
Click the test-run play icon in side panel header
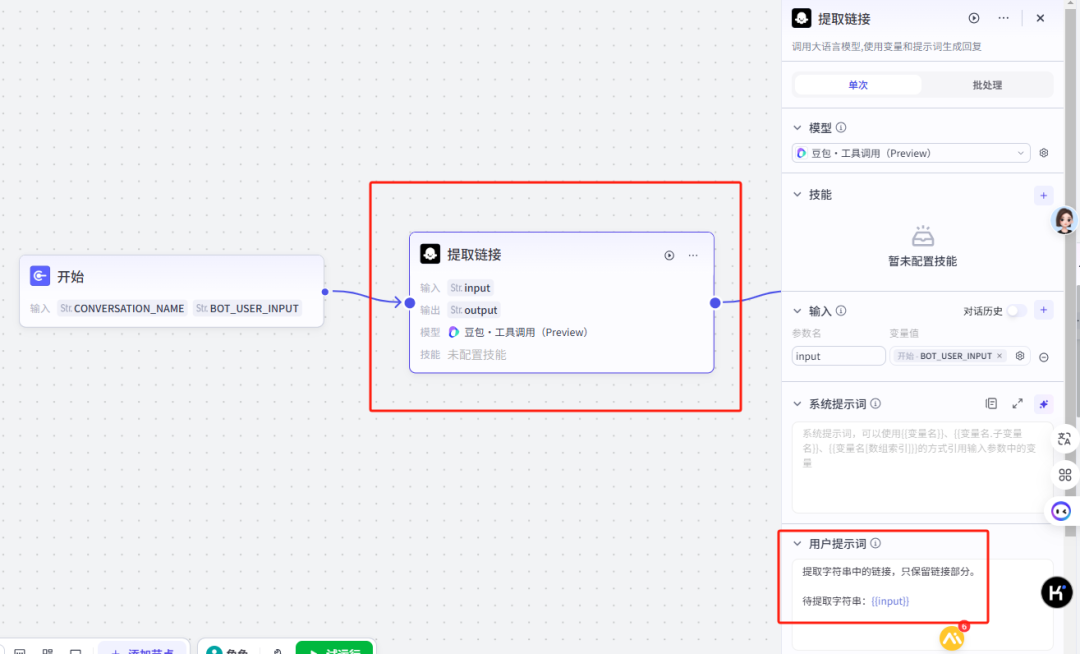pos(974,18)
